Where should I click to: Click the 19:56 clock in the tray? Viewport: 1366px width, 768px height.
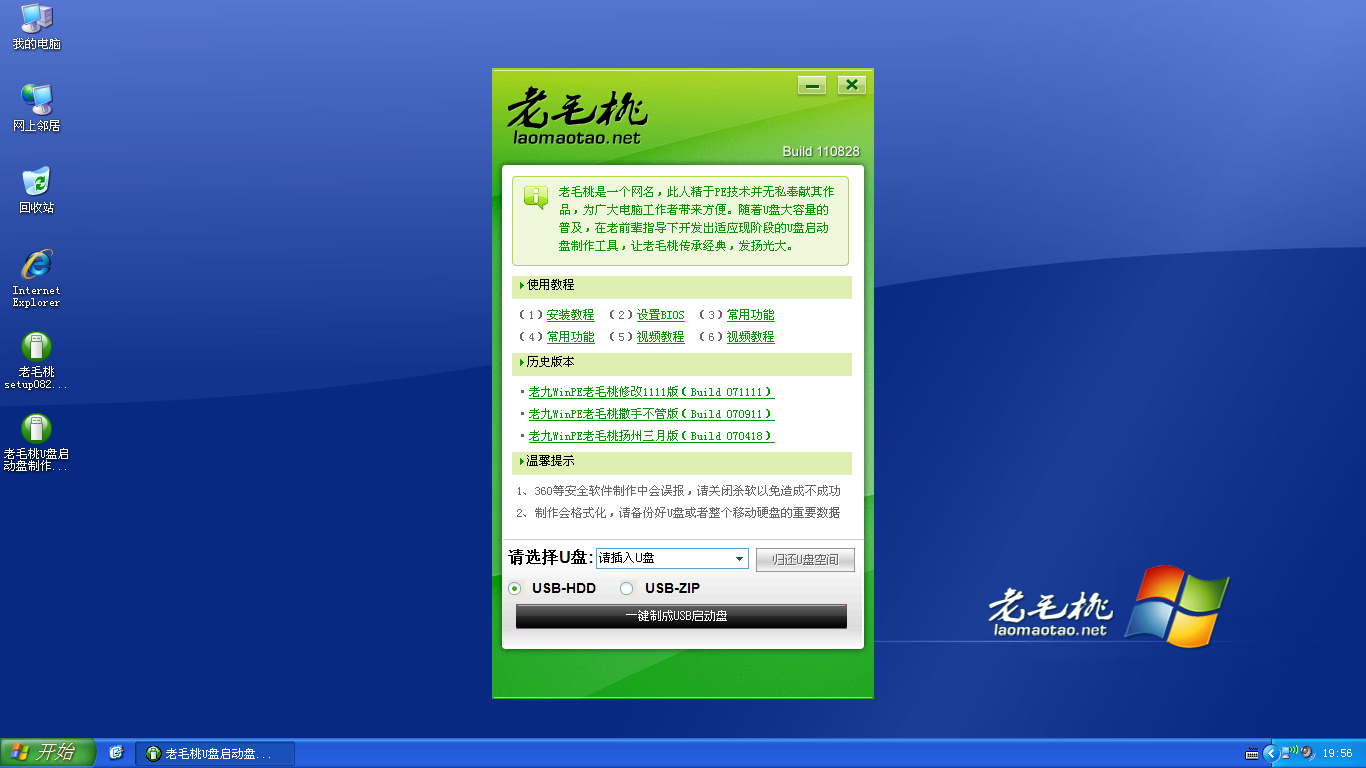(1337, 753)
